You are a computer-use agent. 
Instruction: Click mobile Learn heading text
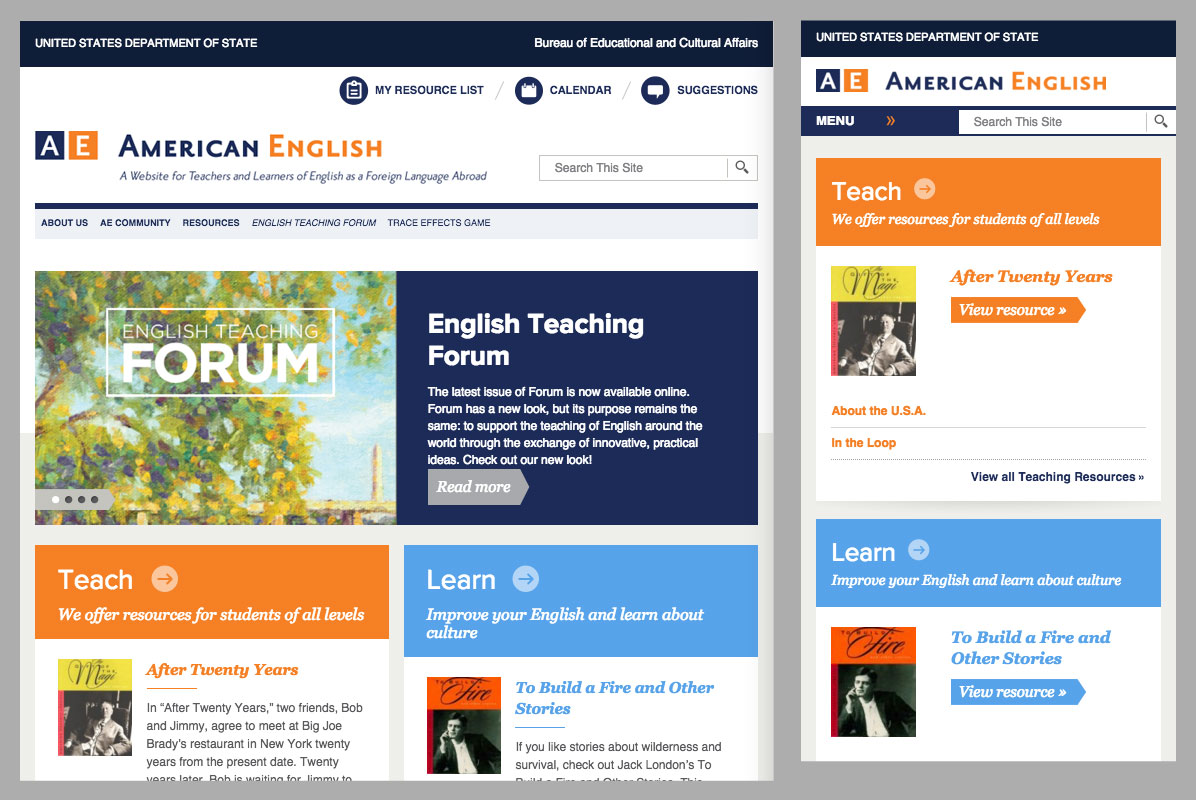pyautogui.click(x=863, y=551)
